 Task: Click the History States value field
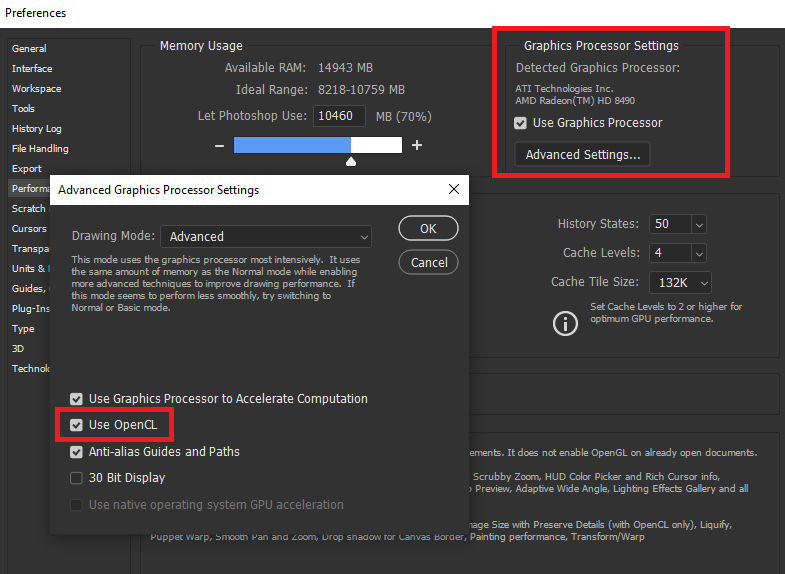670,224
